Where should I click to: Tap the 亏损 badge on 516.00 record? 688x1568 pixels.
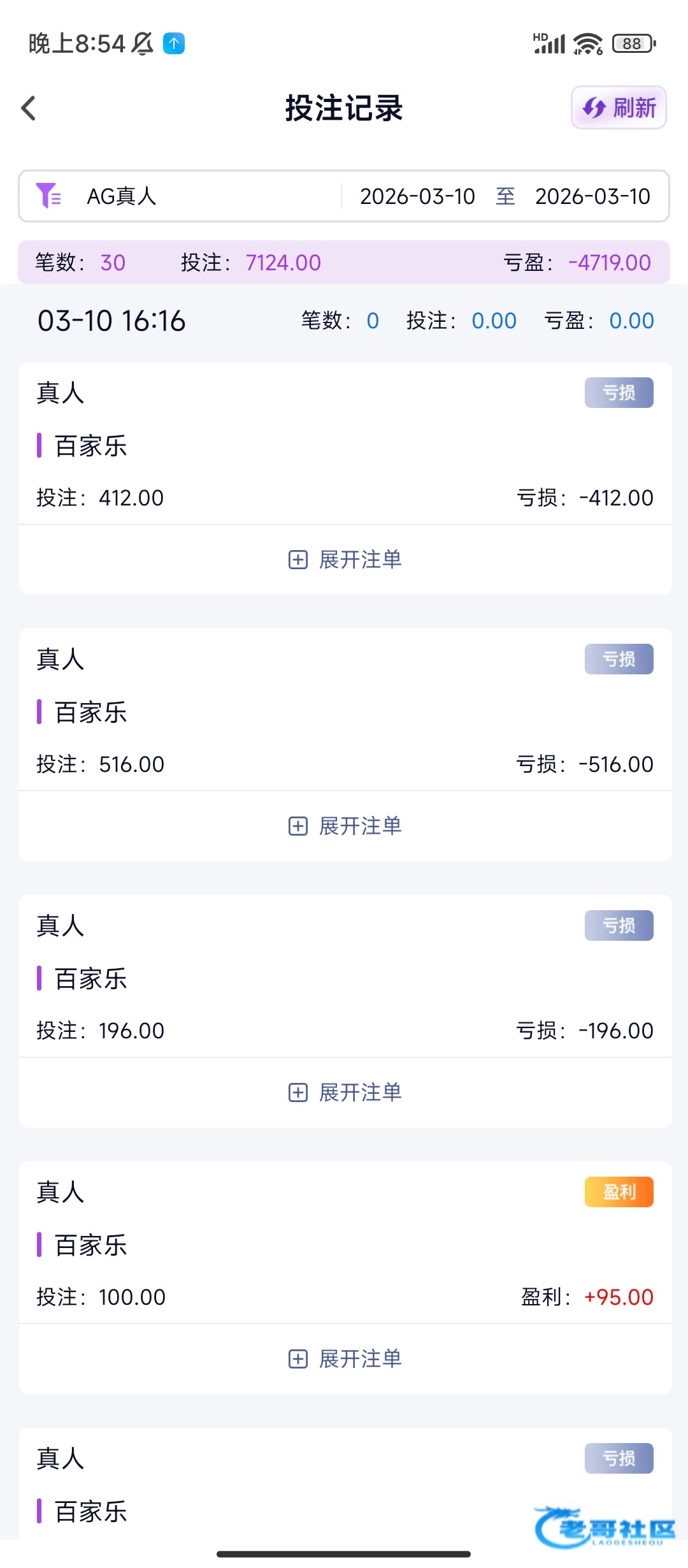(x=619, y=659)
